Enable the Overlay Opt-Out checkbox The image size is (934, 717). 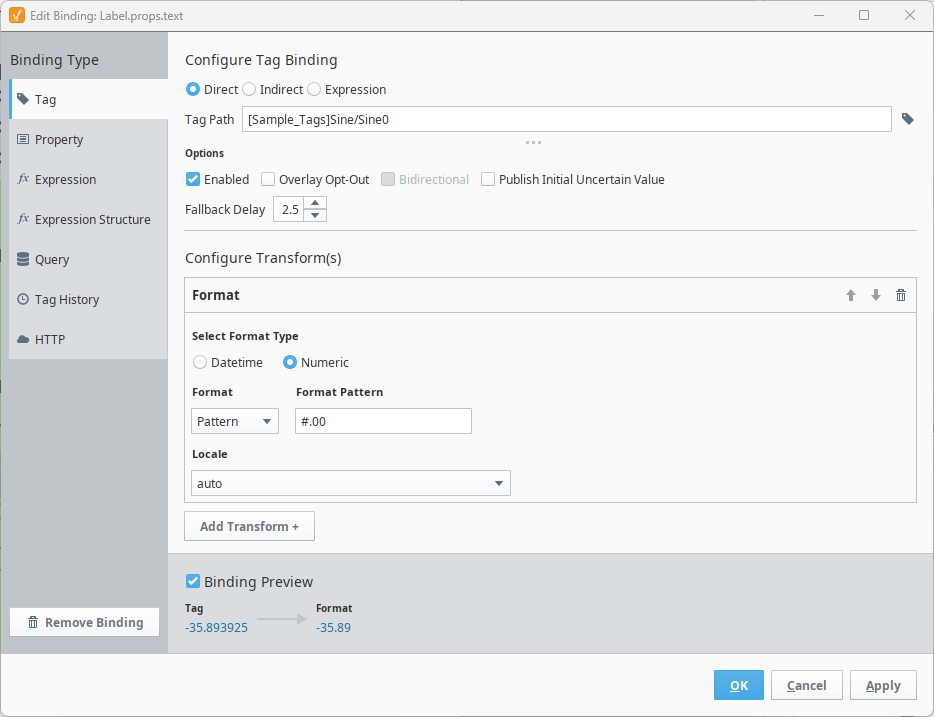pos(268,179)
